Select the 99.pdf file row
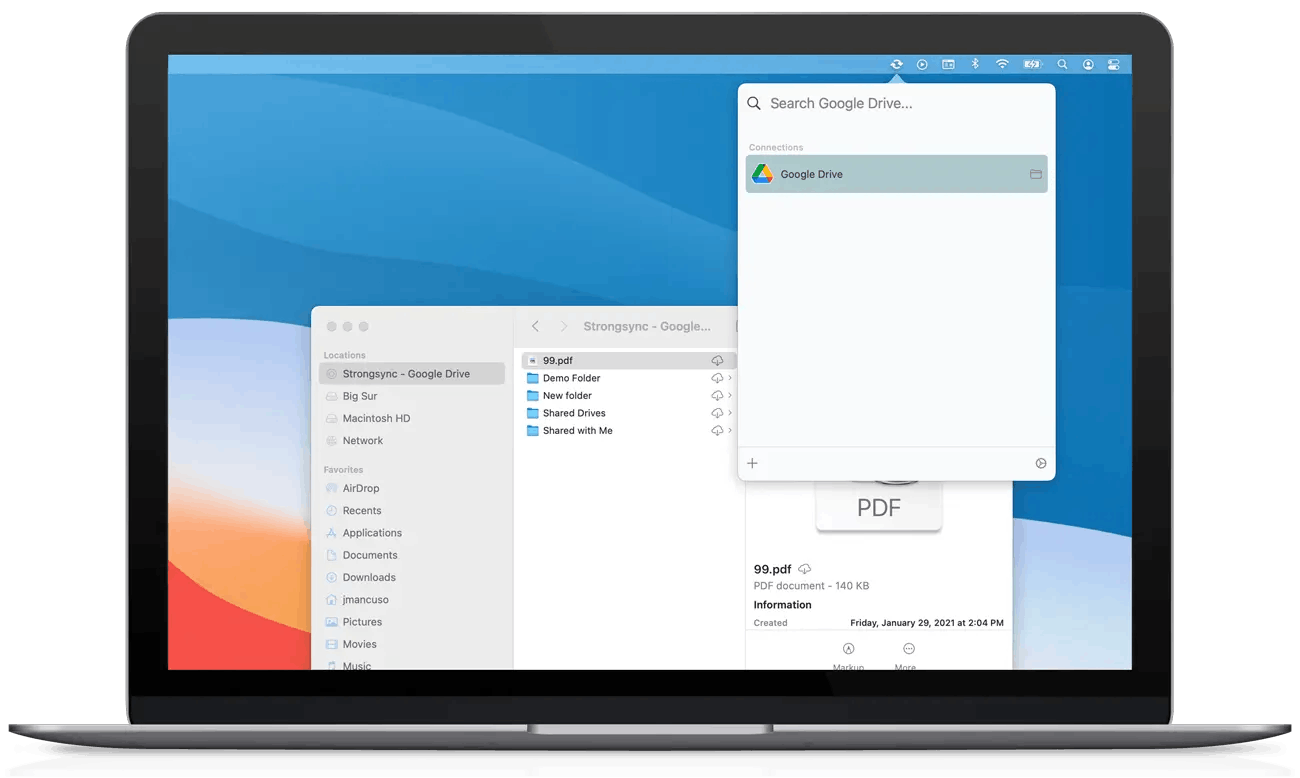The image size is (1300, 778). [629, 360]
